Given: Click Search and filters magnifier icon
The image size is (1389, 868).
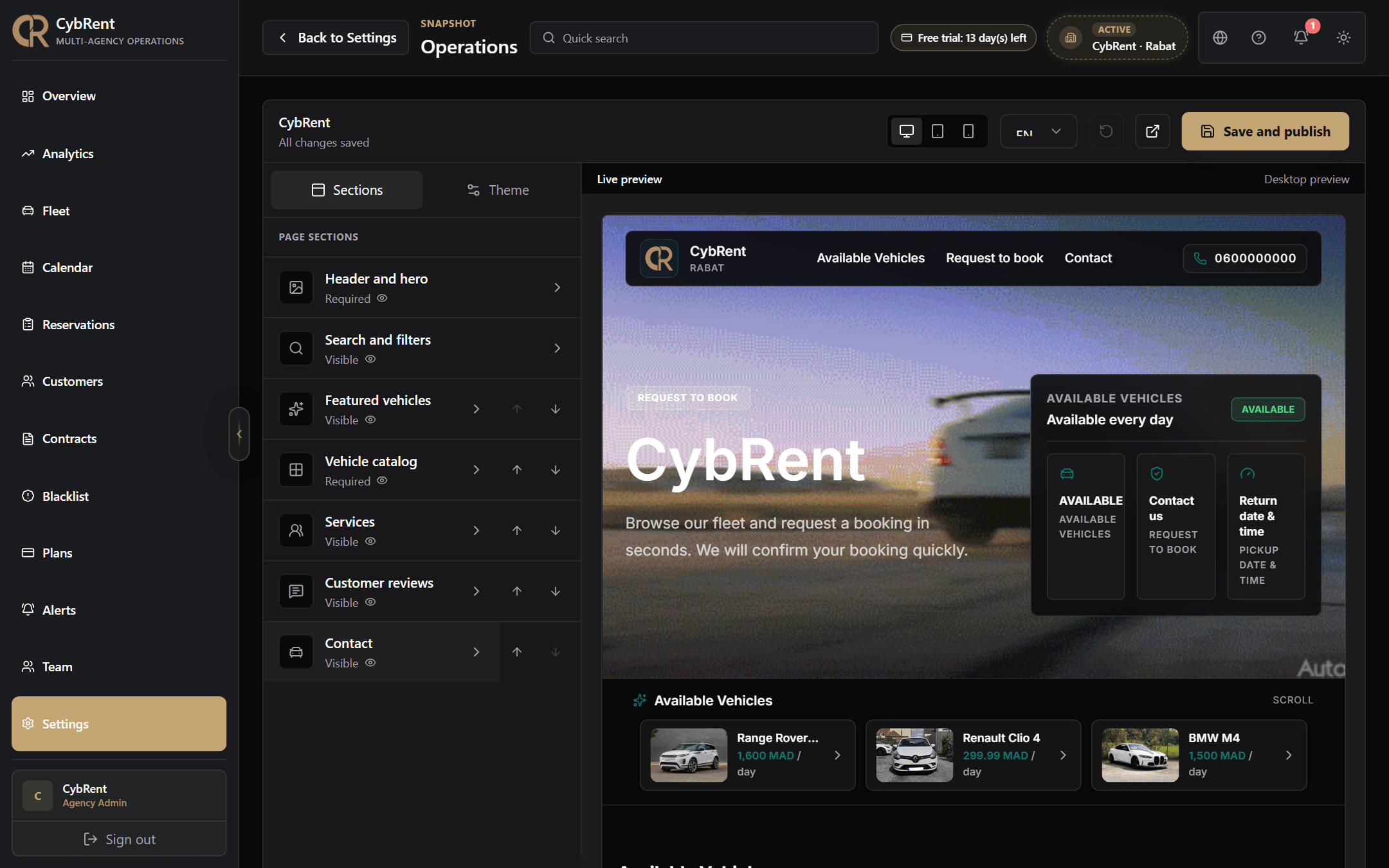Looking at the screenshot, I should click(x=296, y=348).
